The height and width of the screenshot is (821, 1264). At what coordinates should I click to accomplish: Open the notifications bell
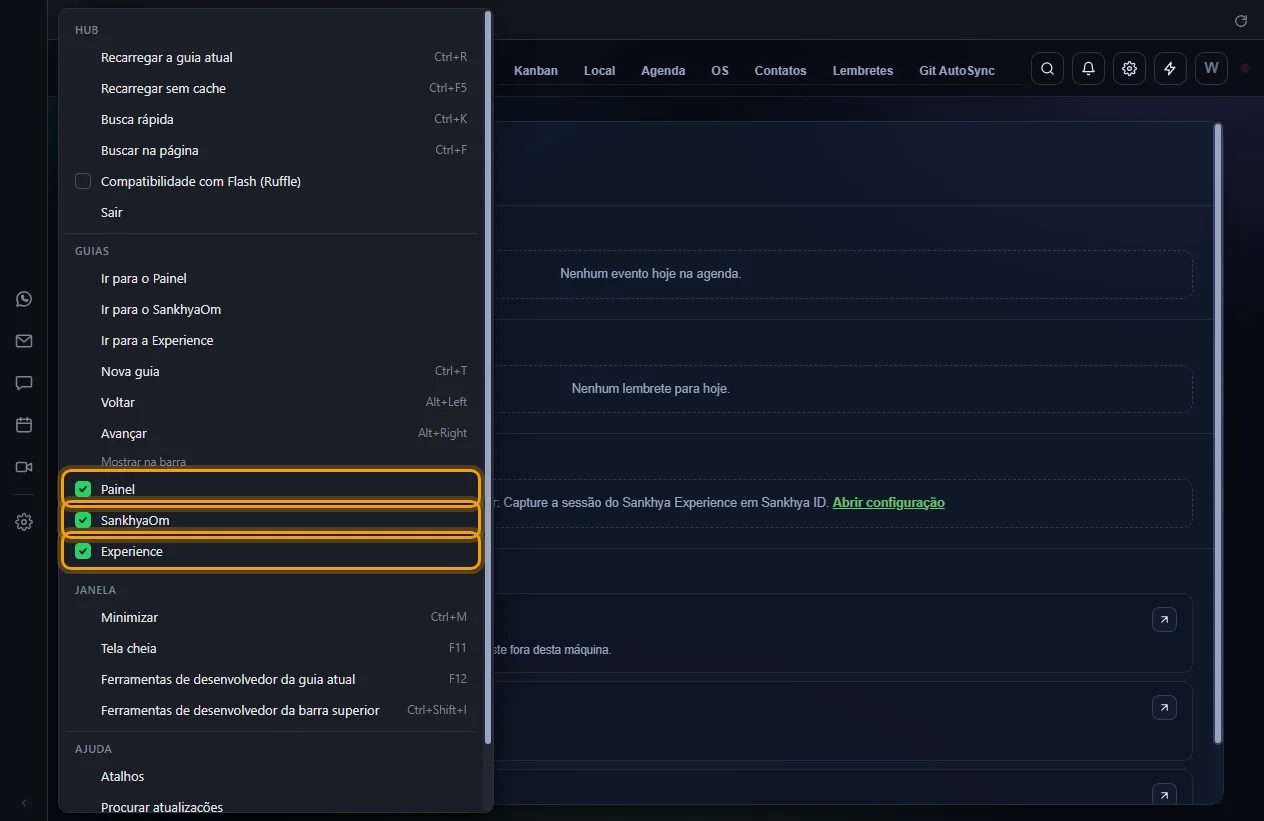click(x=1088, y=69)
